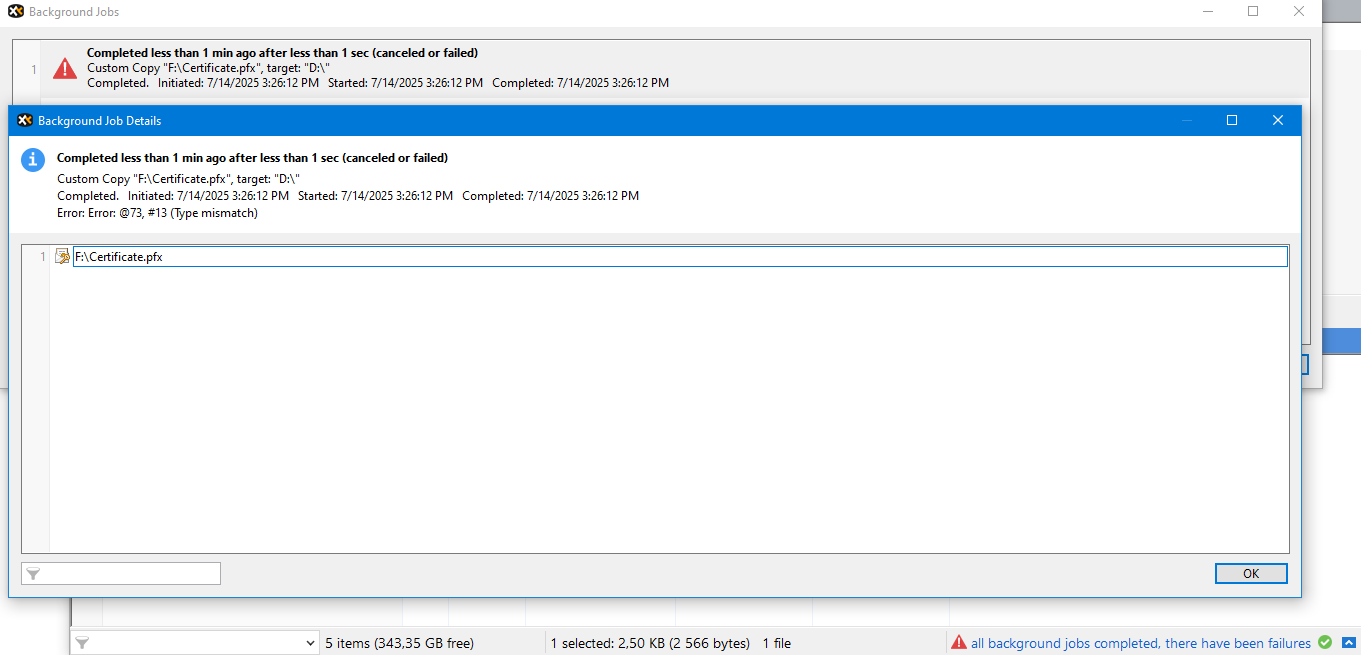Select the F:\Certificate.pfx list entry
This screenshot has height=655, width=1361.
pos(119,257)
